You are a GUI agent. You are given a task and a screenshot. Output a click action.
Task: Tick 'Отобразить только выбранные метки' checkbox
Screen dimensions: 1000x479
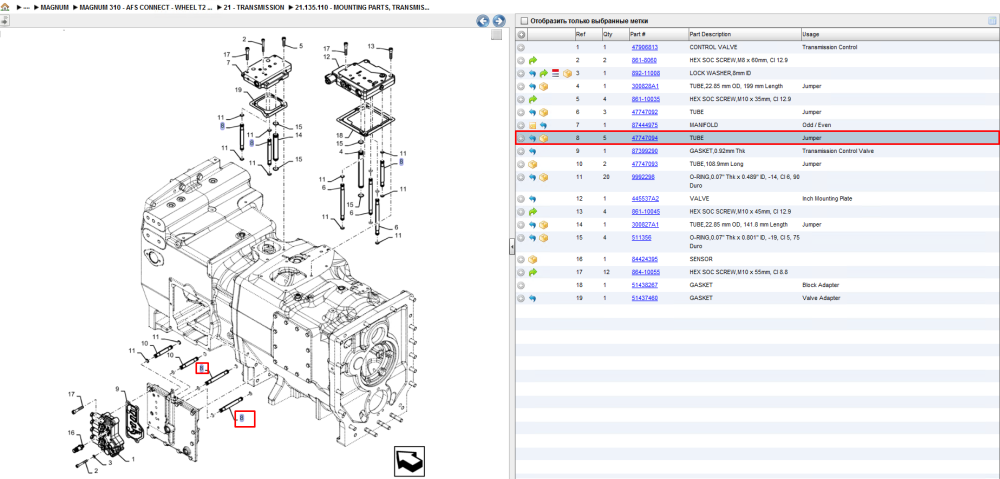524,21
